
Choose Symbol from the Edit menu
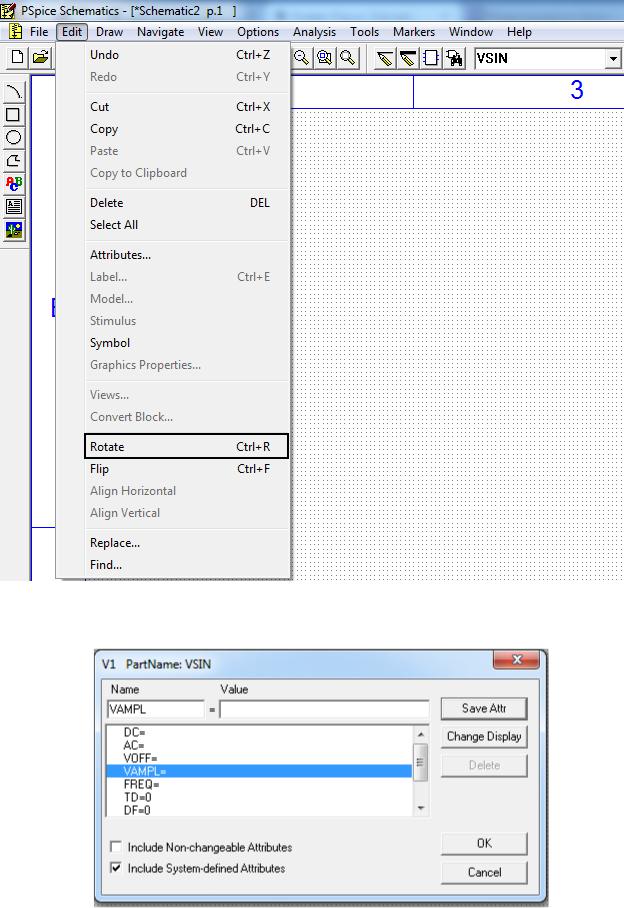186,343
